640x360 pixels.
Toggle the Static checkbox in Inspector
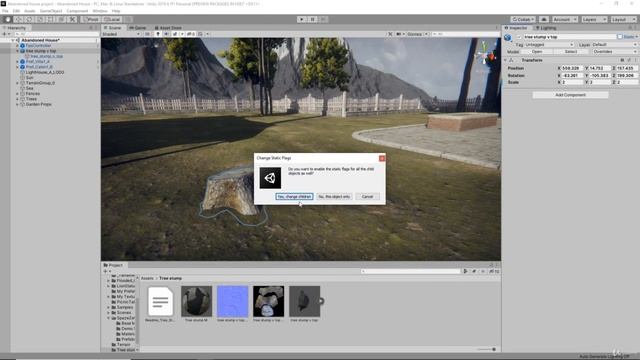(620, 37)
